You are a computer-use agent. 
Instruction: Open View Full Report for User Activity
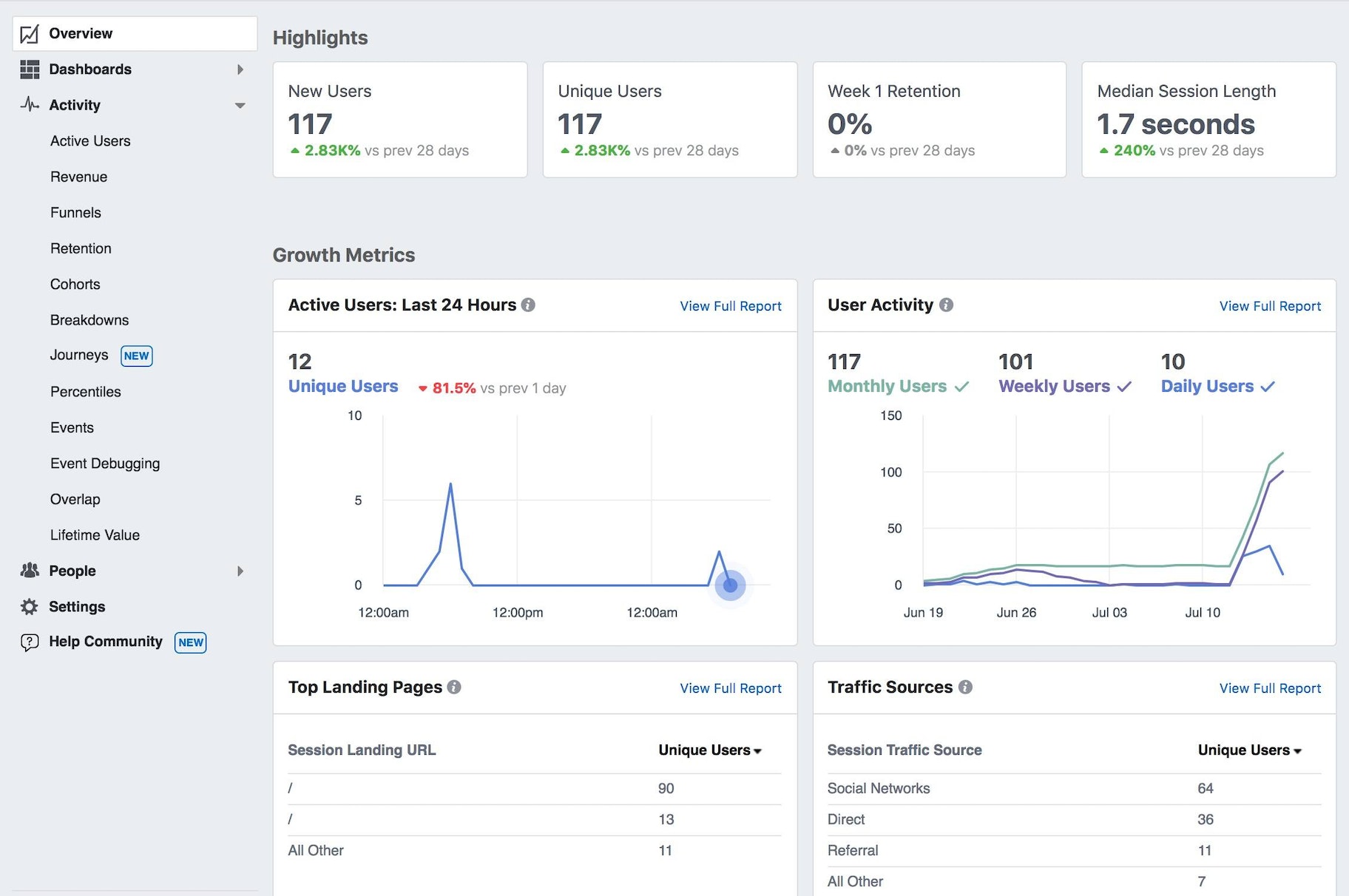tap(1269, 306)
